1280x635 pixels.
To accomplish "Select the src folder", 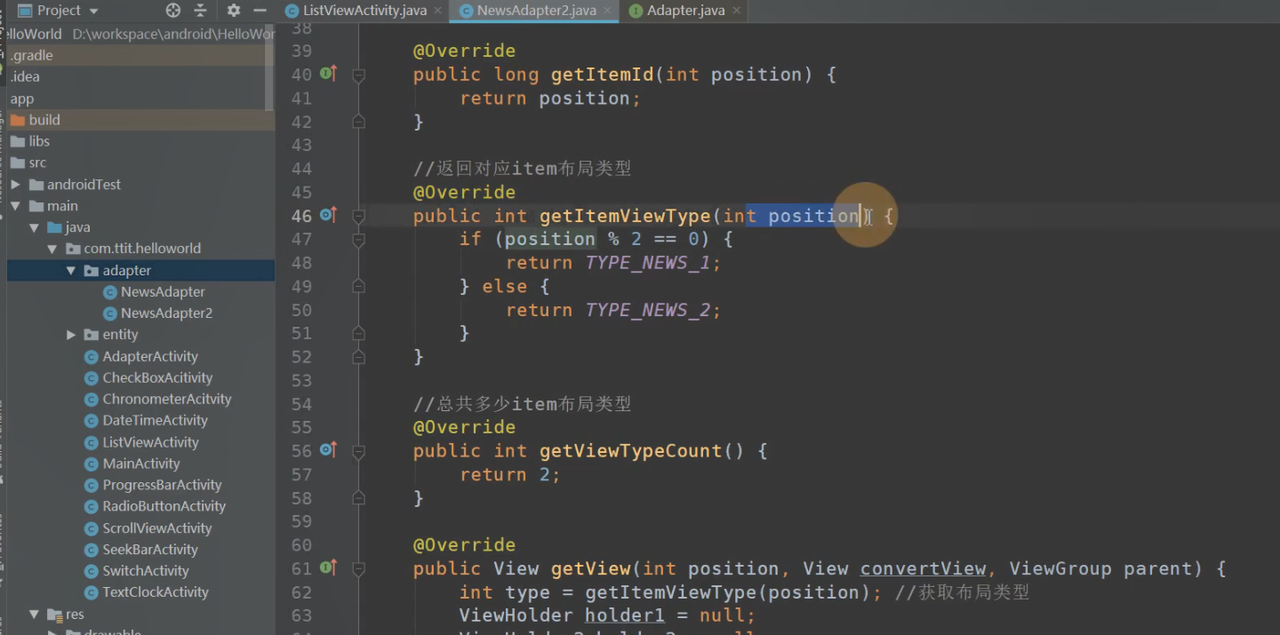I will click(140, 163).
